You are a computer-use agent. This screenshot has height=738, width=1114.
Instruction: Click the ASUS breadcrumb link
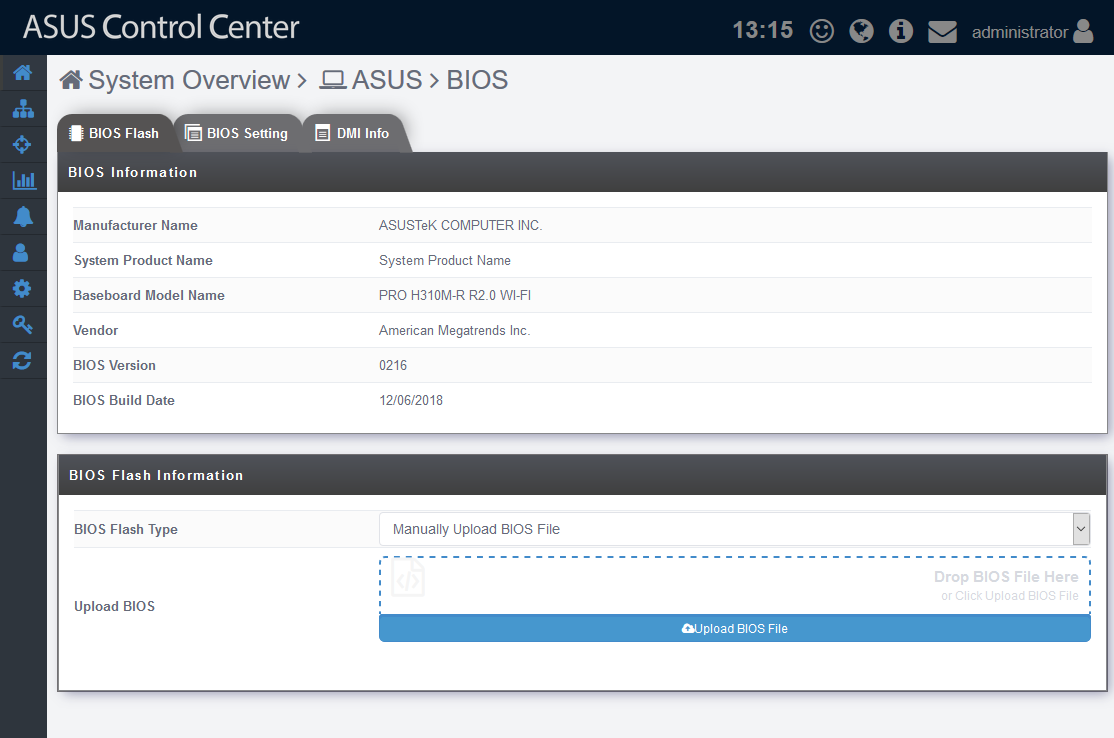click(x=387, y=80)
